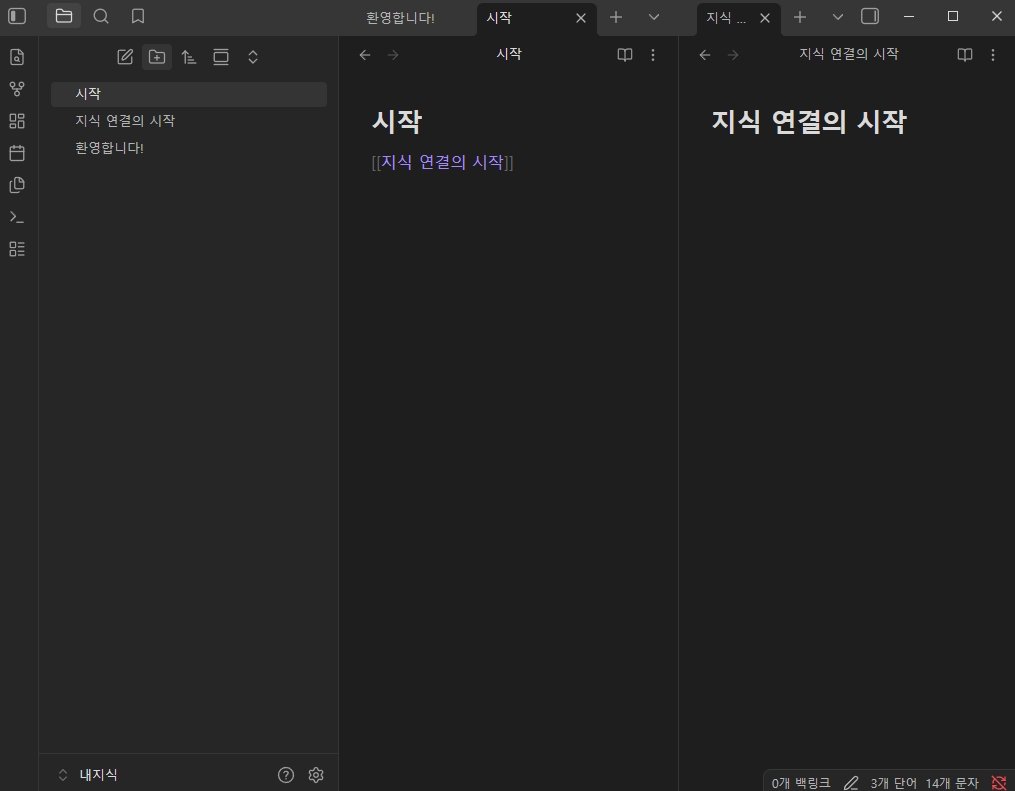Open settings gear icon
The image size is (1015, 791).
[316, 775]
